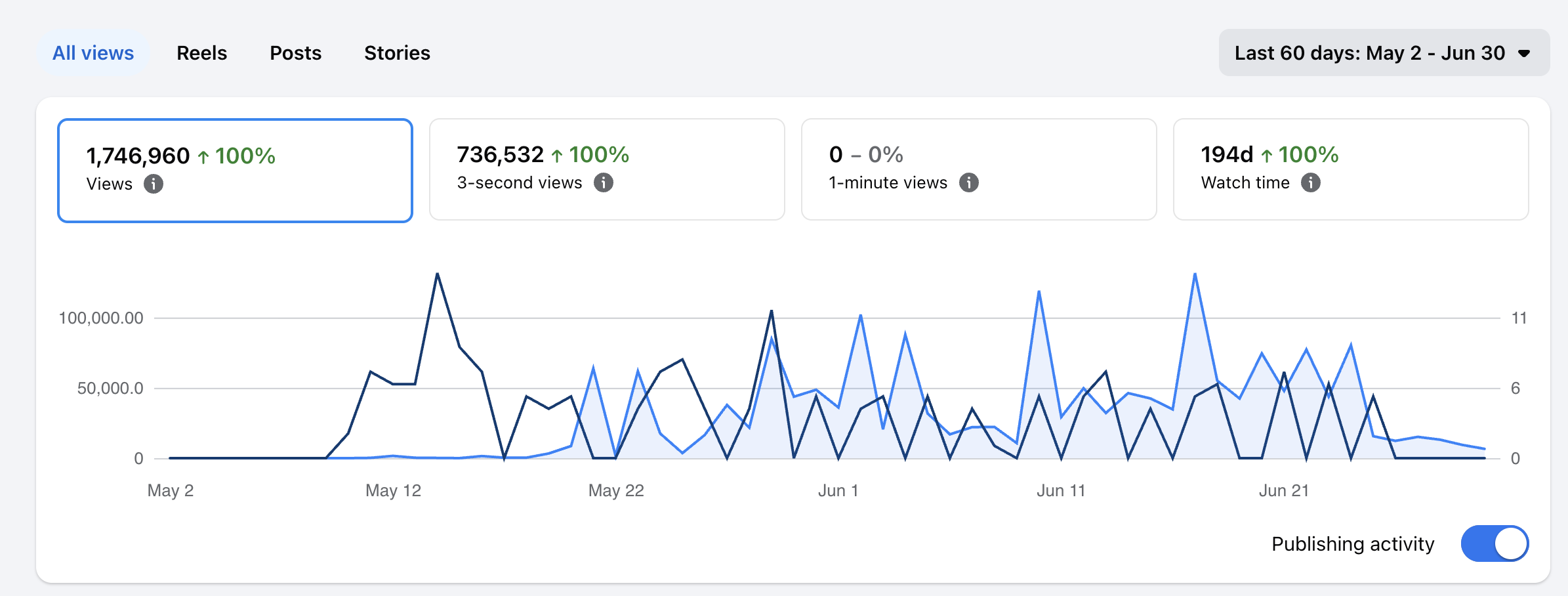Click the Jun 1 date label on chart

[x=838, y=490]
